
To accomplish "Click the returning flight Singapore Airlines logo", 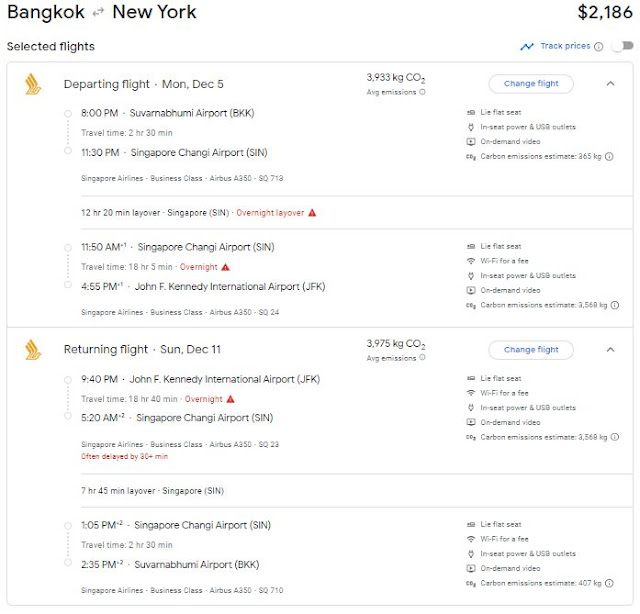I will [x=33, y=350].
